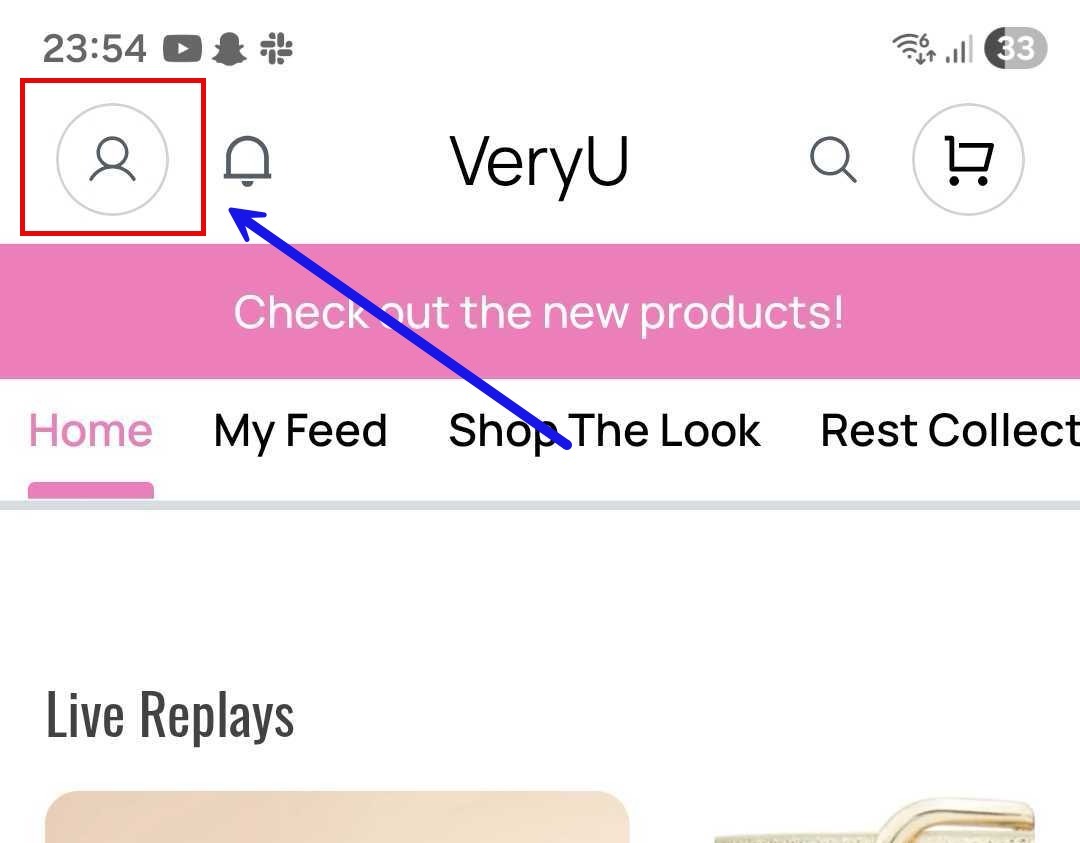Tap the Wi-Fi signal status icon

click(x=914, y=48)
